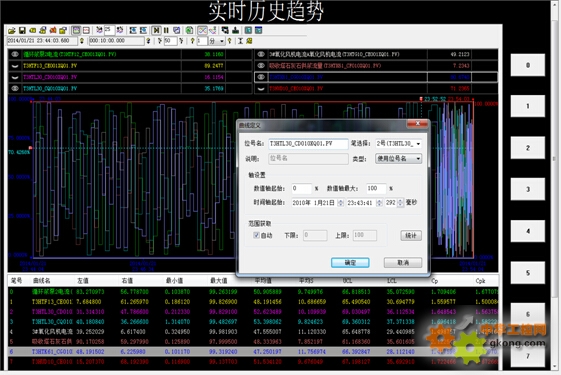Image resolution: width=561 pixels, height=375 pixels.
Task: Click the pause trend playback icon
Action: click(166, 31)
